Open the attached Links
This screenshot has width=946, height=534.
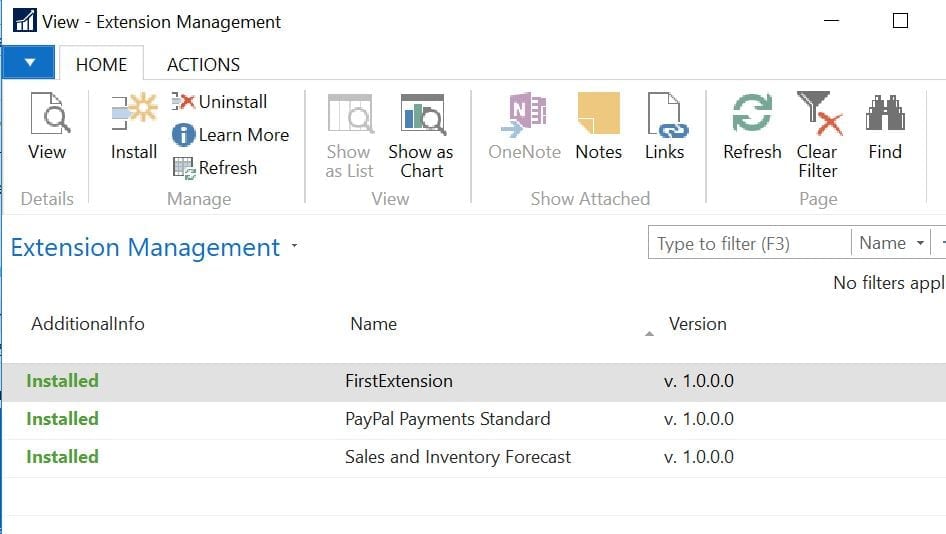click(x=665, y=126)
